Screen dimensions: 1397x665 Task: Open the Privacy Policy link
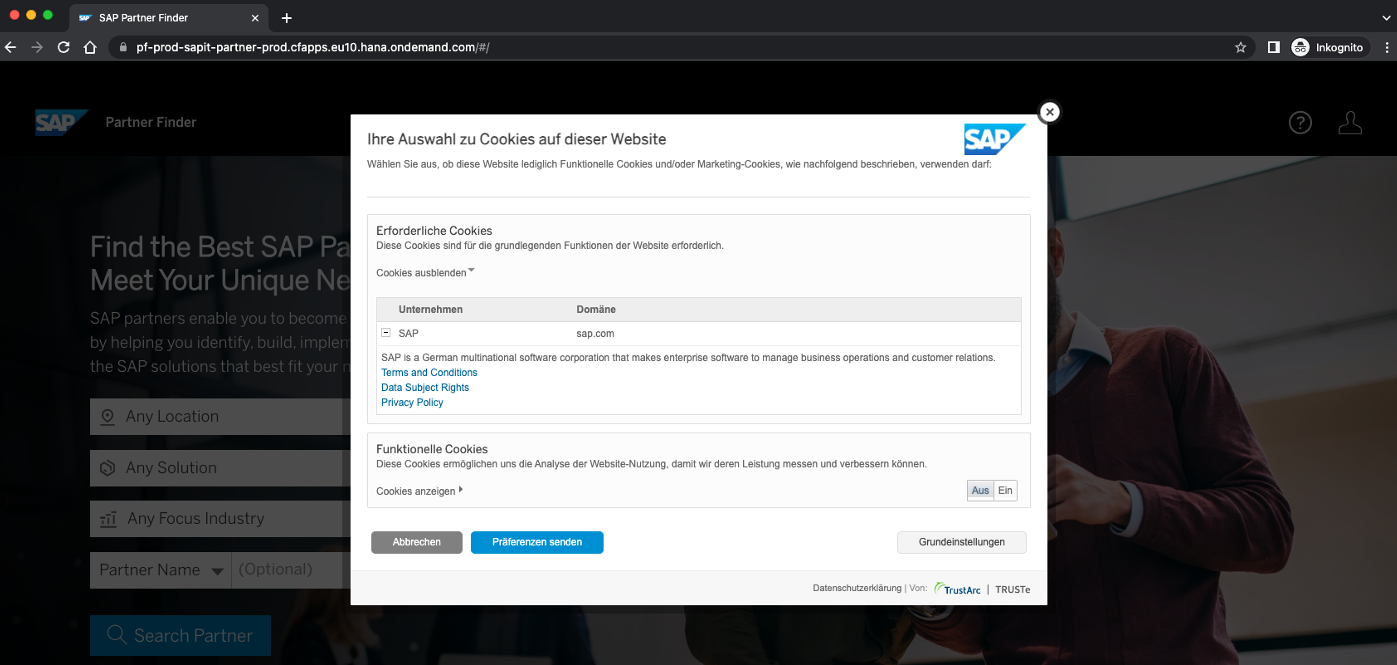(x=412, y=402)
